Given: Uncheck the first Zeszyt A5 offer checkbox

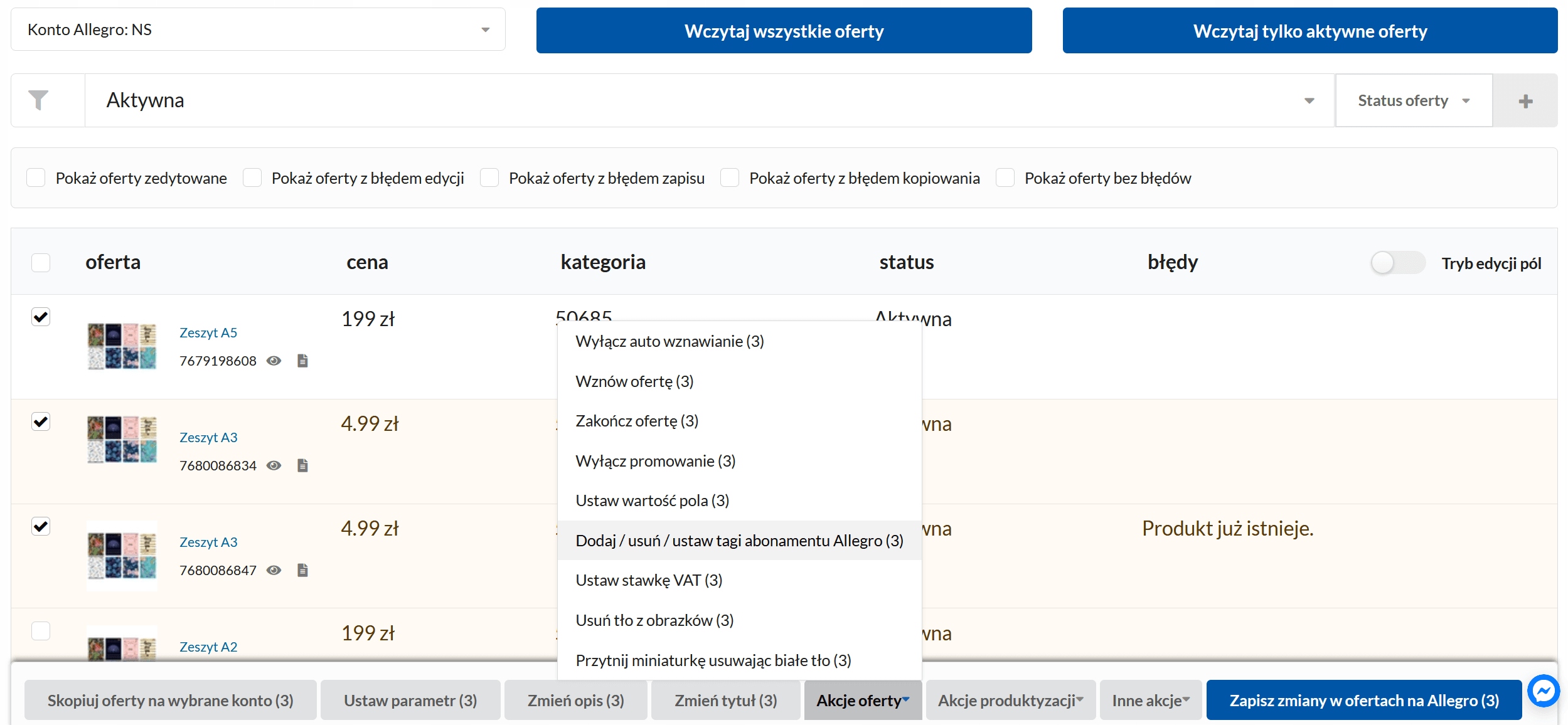Looking at the screenshot, I should [41, 317].
